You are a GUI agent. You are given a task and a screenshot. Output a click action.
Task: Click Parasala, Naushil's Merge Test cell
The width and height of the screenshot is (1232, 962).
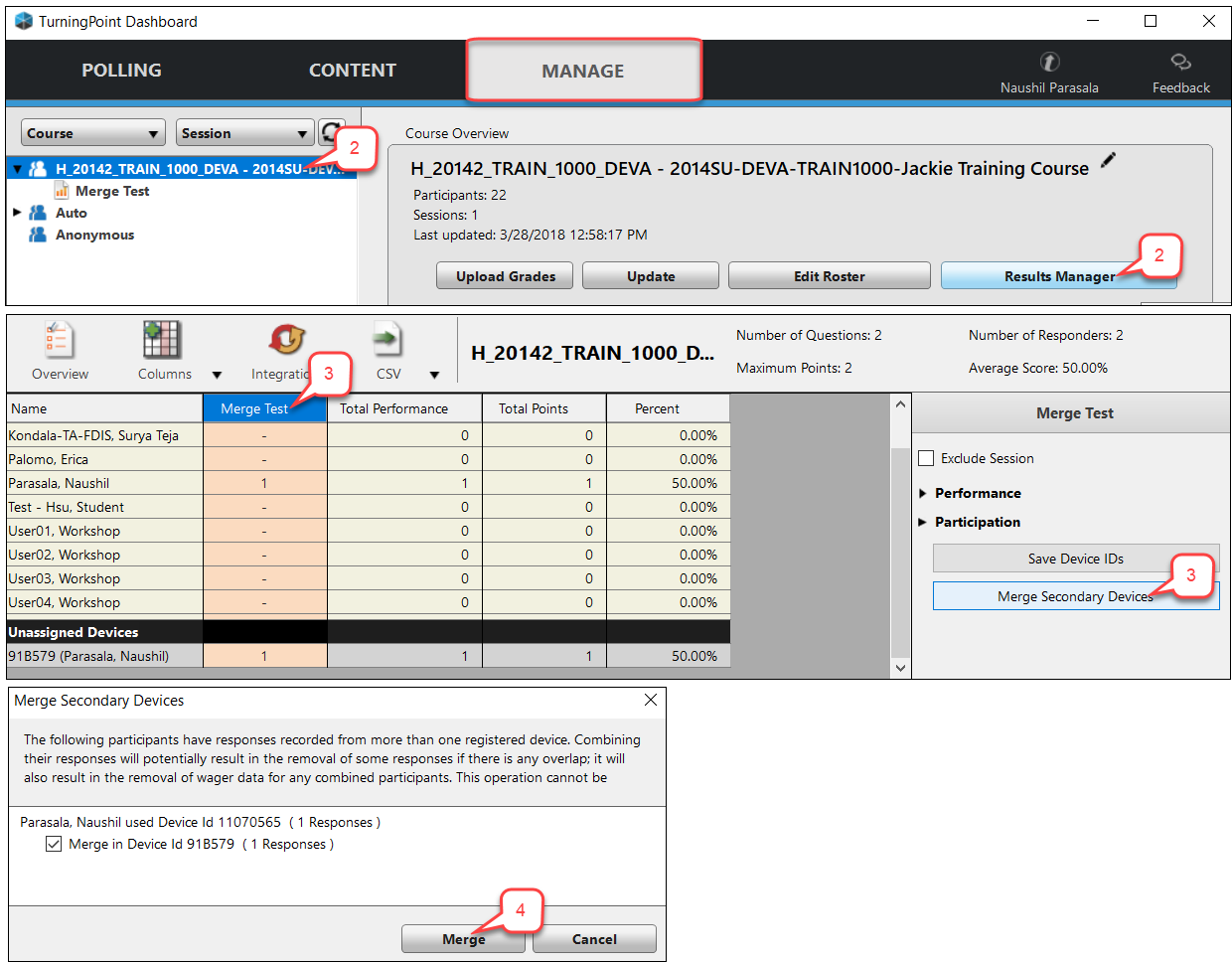click(265, 483)
